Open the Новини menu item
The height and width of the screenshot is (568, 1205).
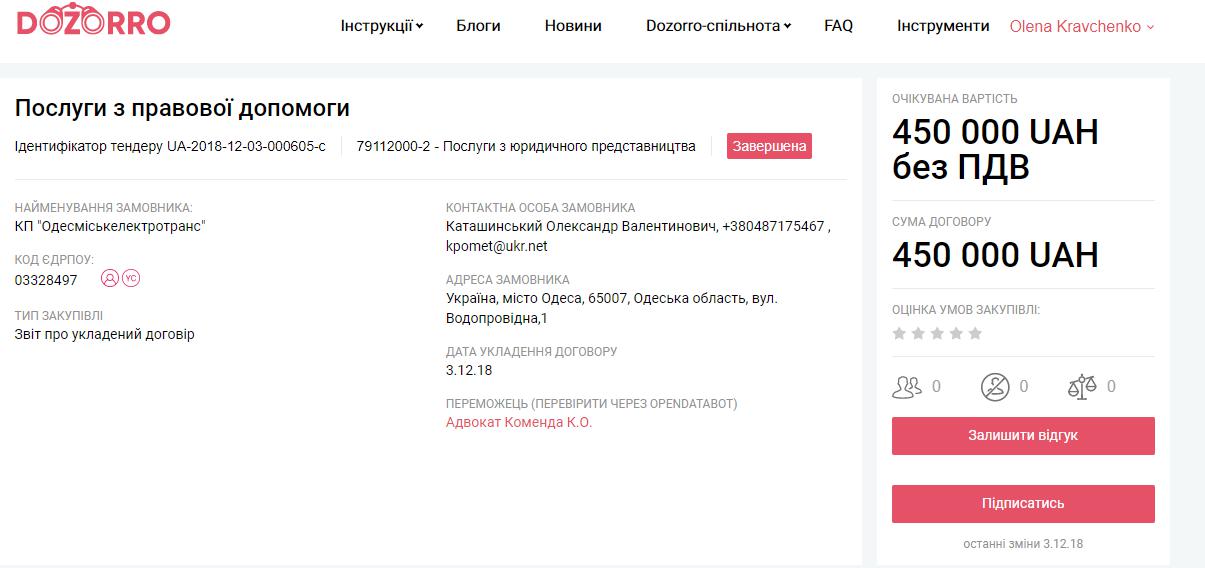coord(573,26)
